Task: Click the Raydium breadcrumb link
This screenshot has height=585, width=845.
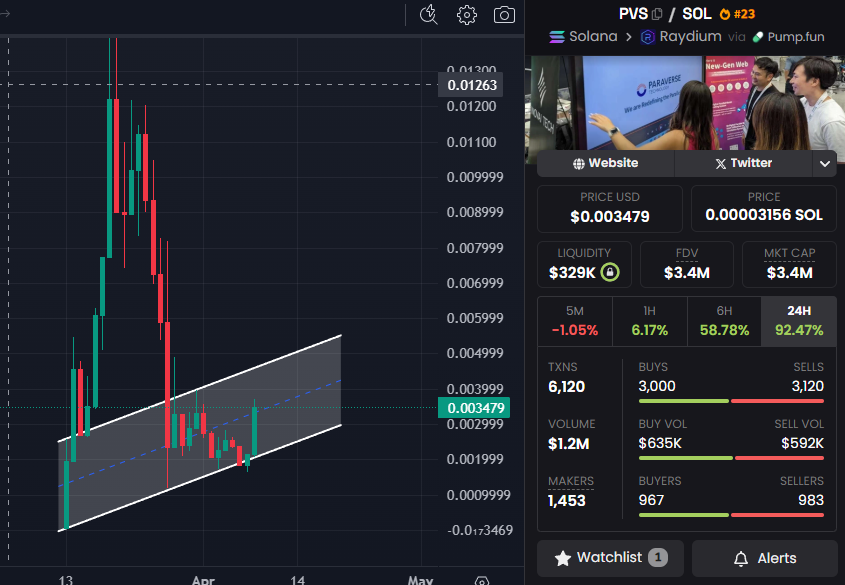Action: (x=681, y=37)
